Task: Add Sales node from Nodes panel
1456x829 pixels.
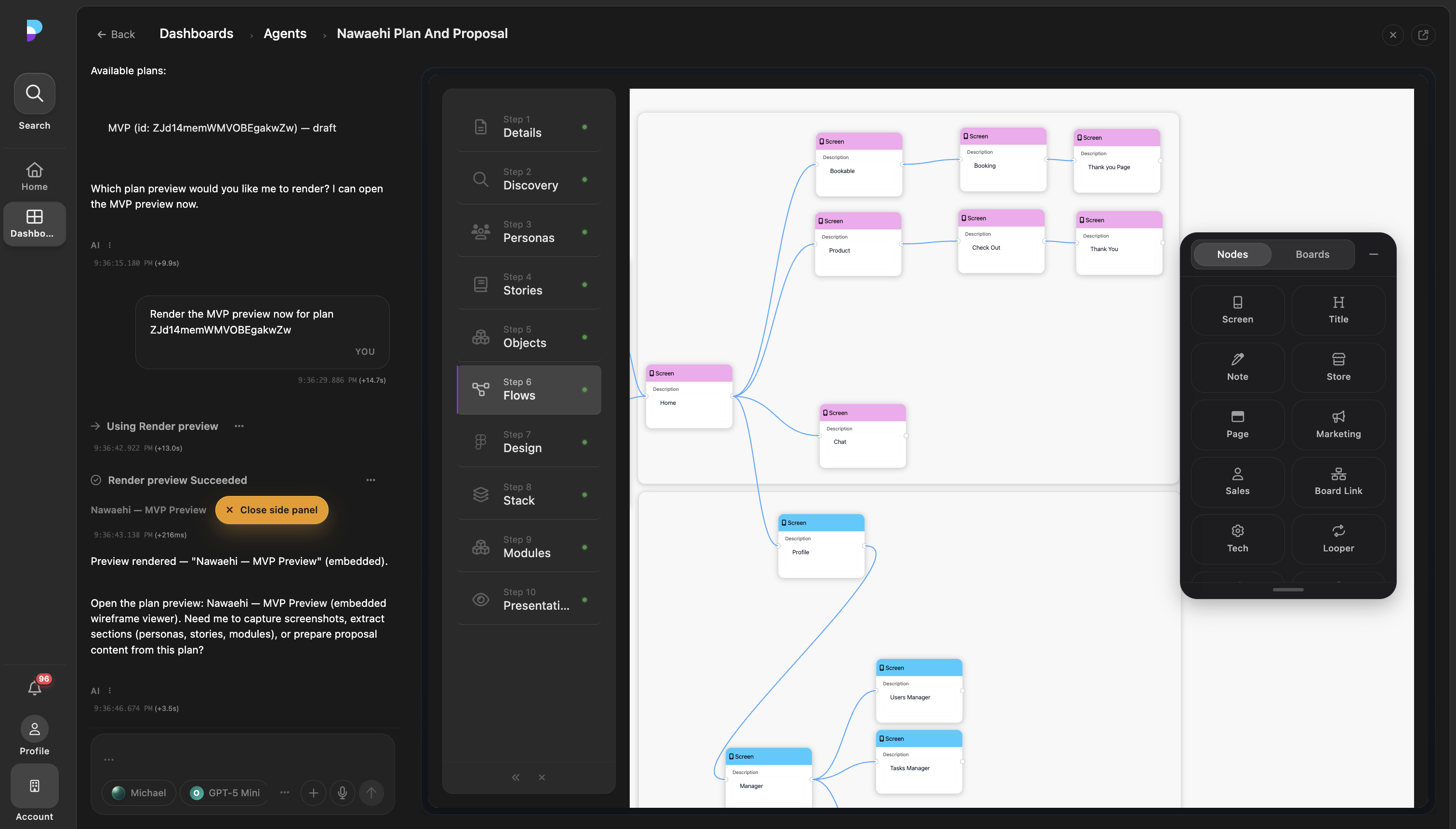Action: pos(1237,481)
